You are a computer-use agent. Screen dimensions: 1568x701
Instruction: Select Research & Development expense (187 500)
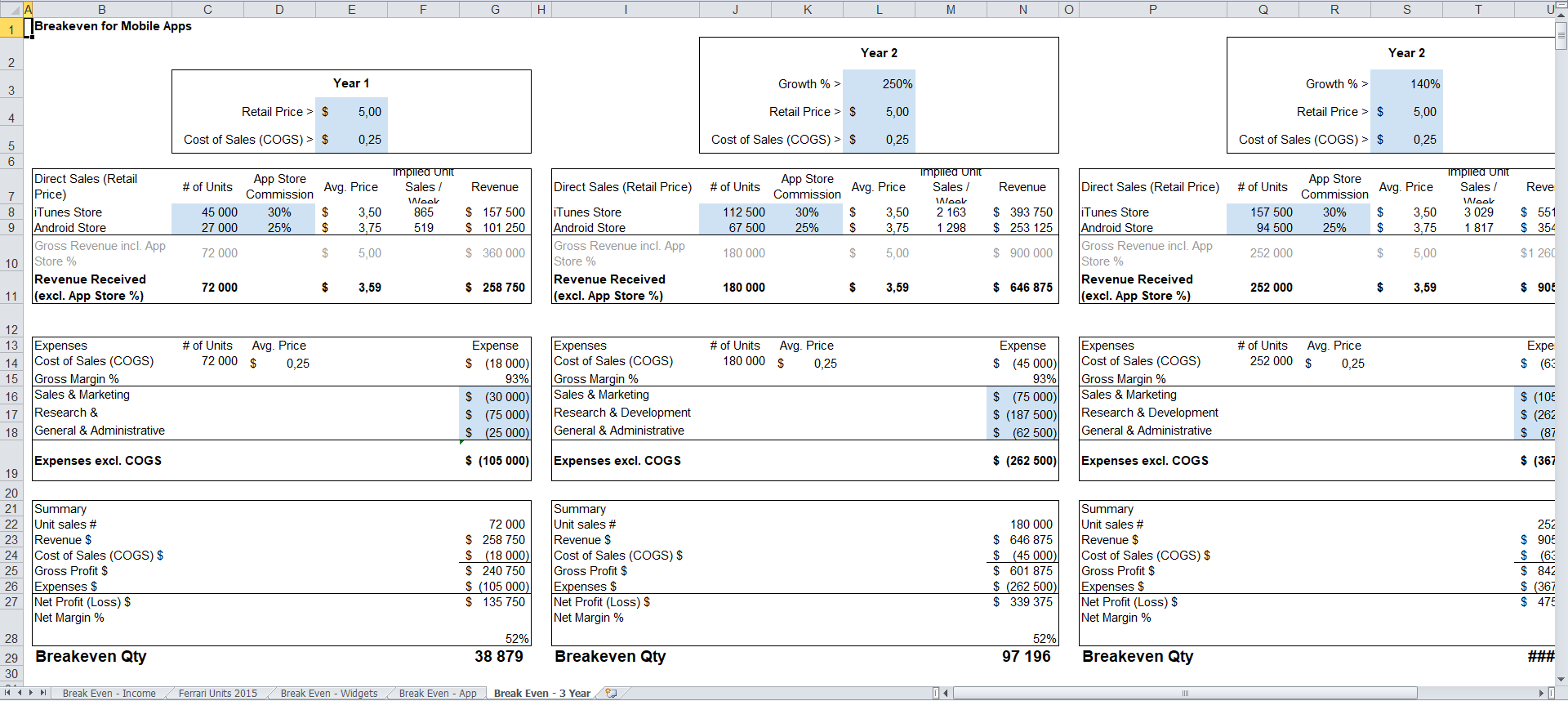tap(1022, 415)
